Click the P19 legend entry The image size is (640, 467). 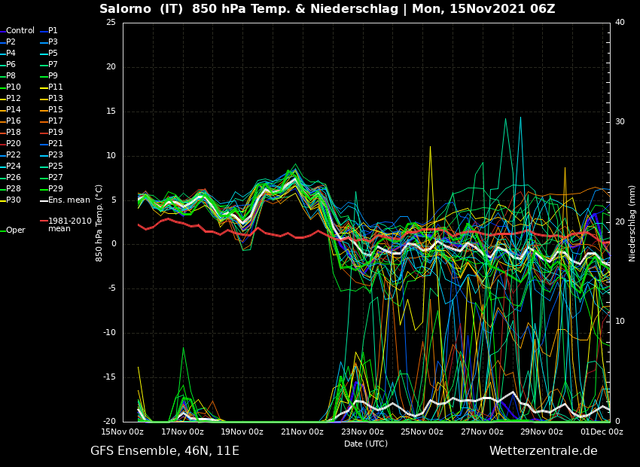click(x=51, y=132)
